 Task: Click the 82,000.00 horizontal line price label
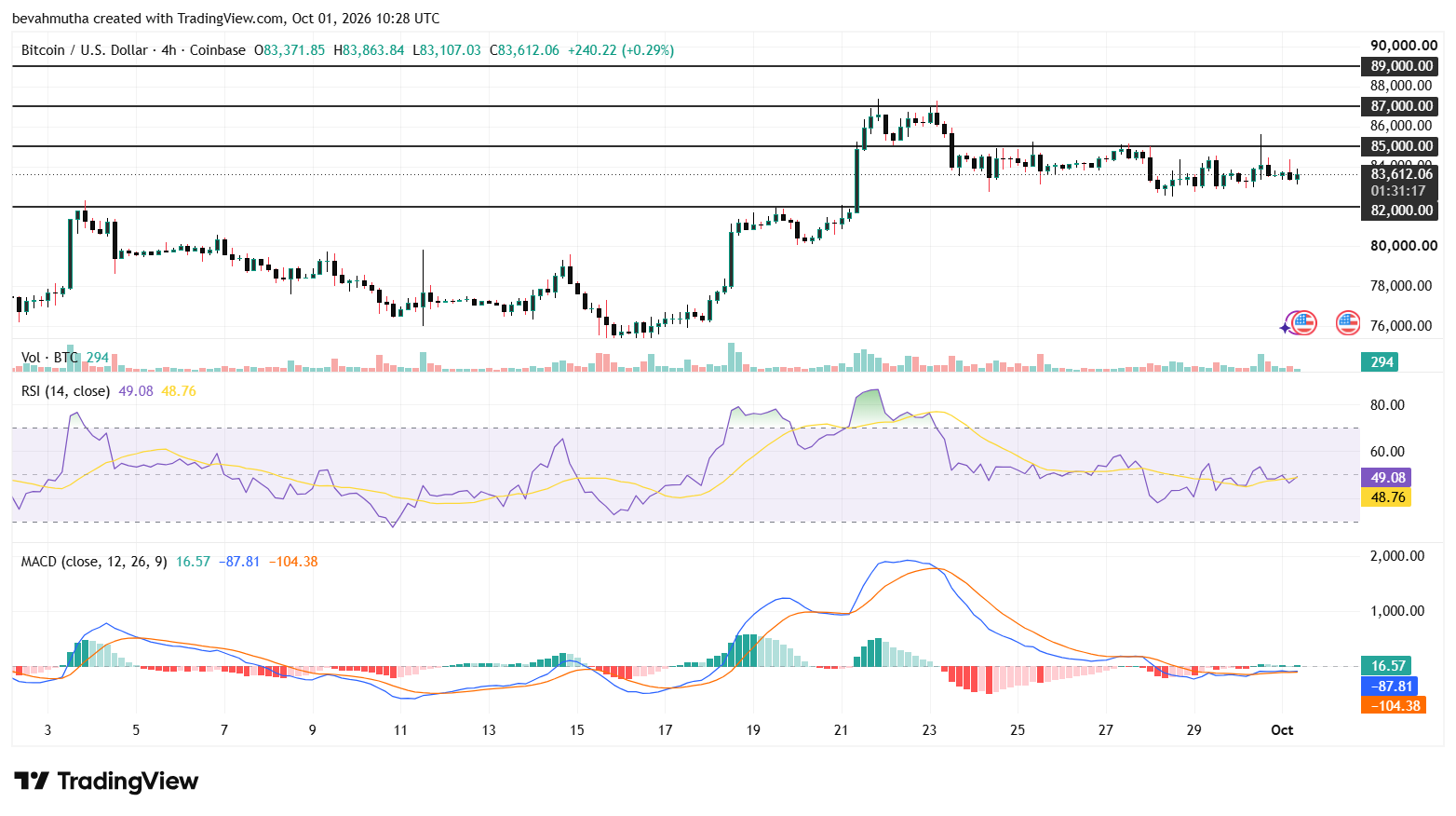point(1401,211)
